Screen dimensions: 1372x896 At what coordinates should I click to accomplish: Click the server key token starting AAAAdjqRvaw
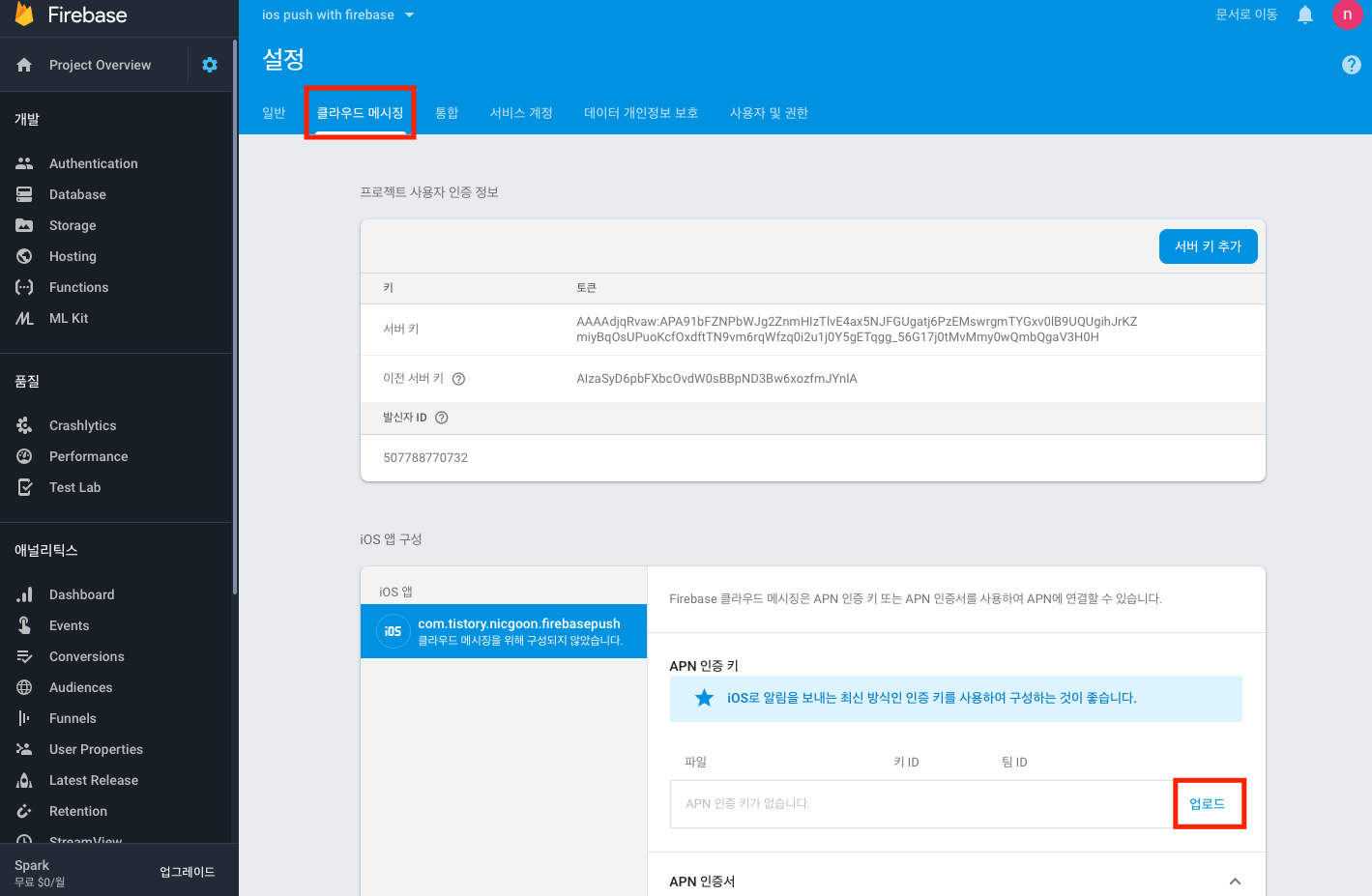(x=857, y=330)
